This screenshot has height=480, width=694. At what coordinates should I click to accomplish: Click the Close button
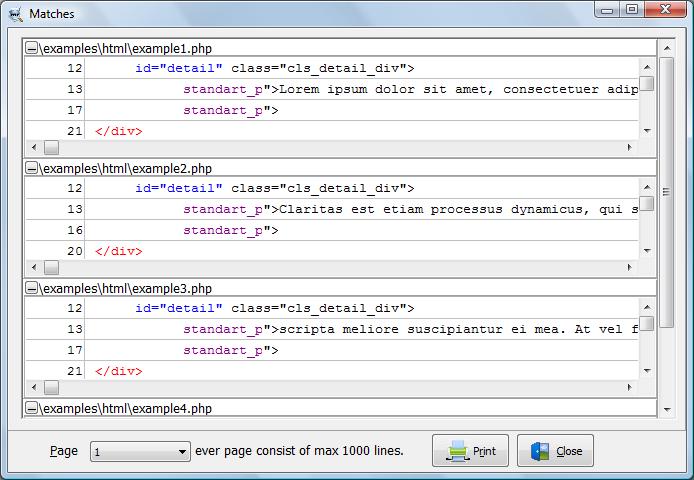pyautogui.click(x=556, y=451)
